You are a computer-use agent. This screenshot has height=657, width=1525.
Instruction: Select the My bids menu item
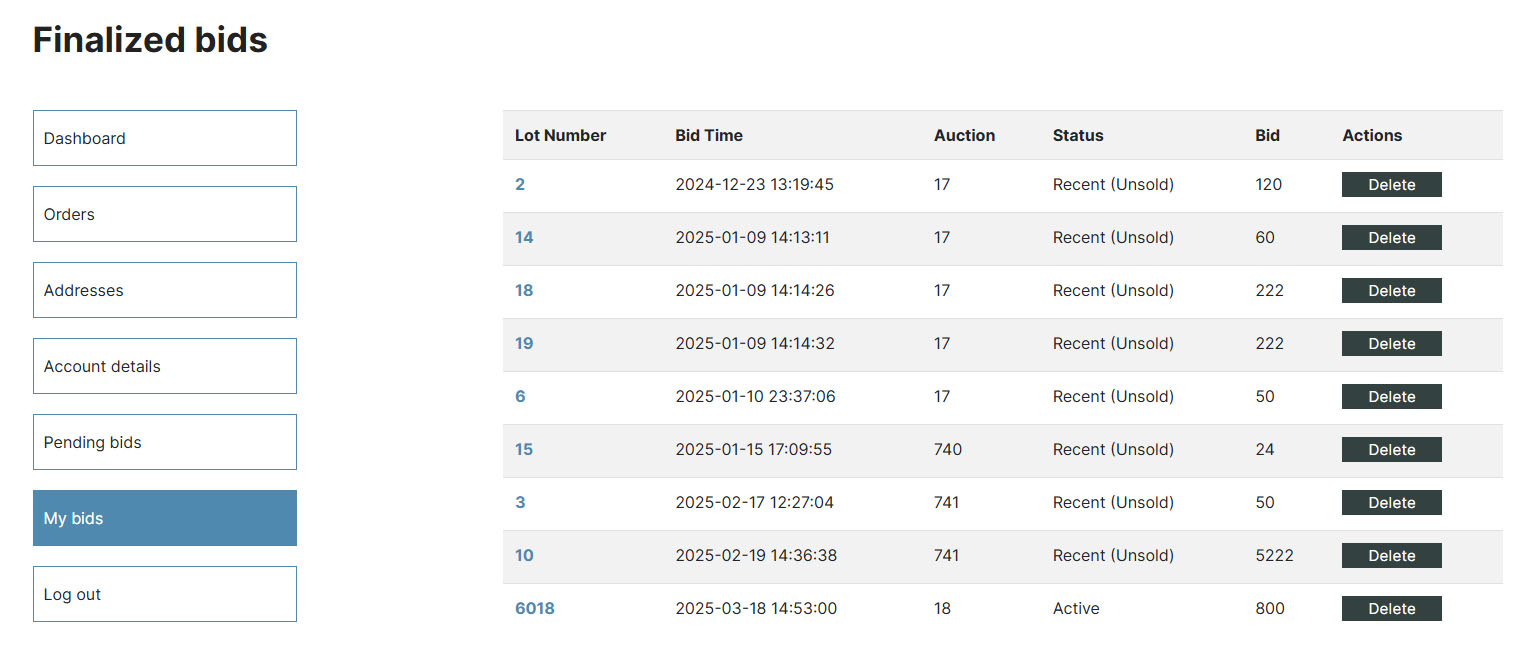pyautogui.click(x=165, y=518)
